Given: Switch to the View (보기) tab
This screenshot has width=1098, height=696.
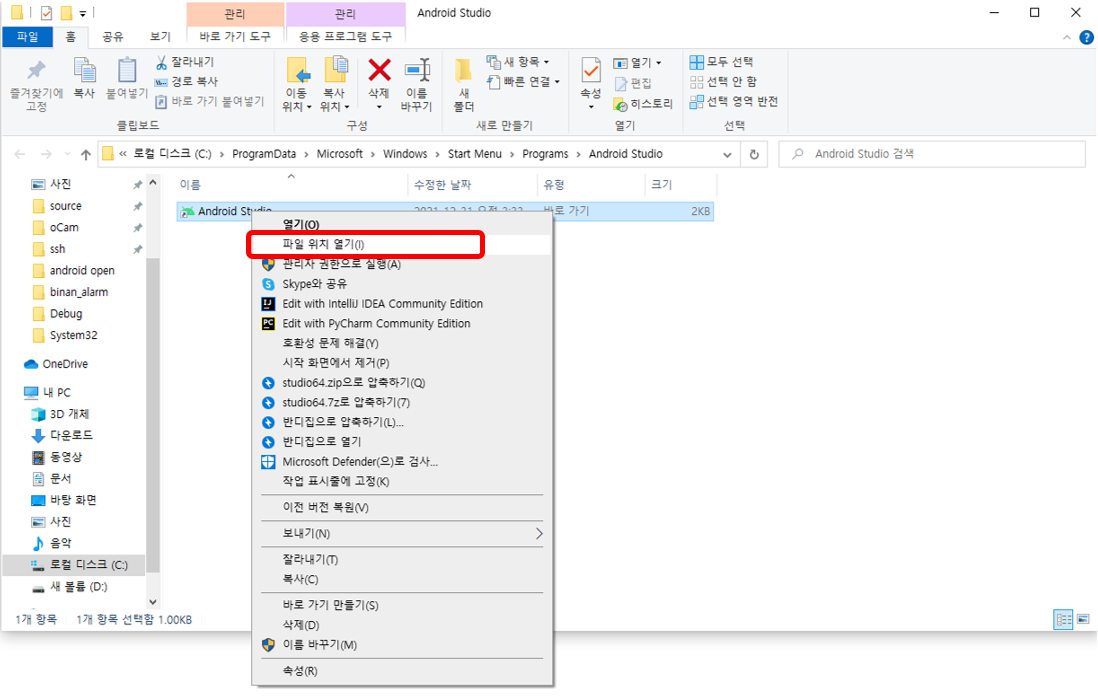Looking at the screenshot, I should coord(160,36).
